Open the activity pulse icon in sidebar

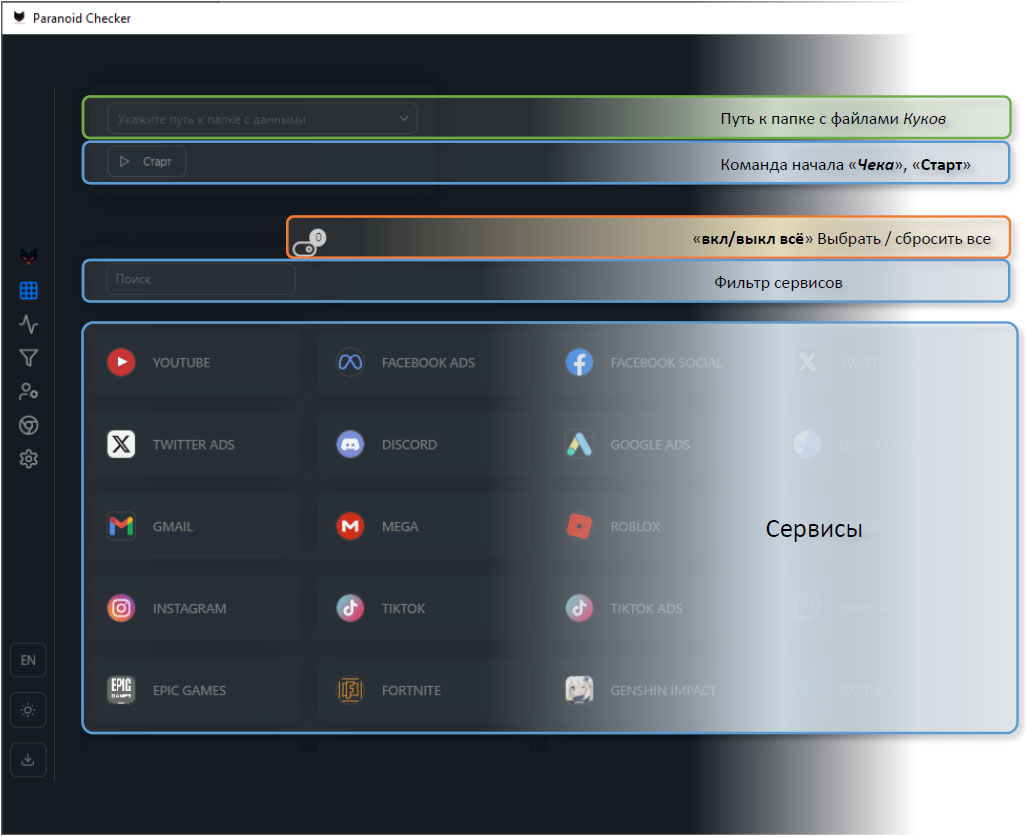click(29, 324)
